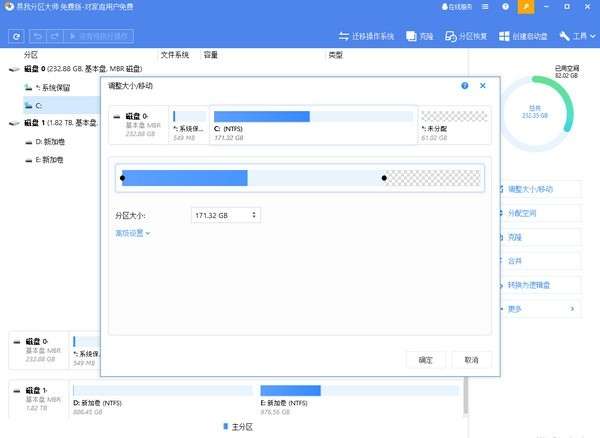Open the 克隆 clone tool in top toolbar

pyautogui.click(x=420, y=36)
